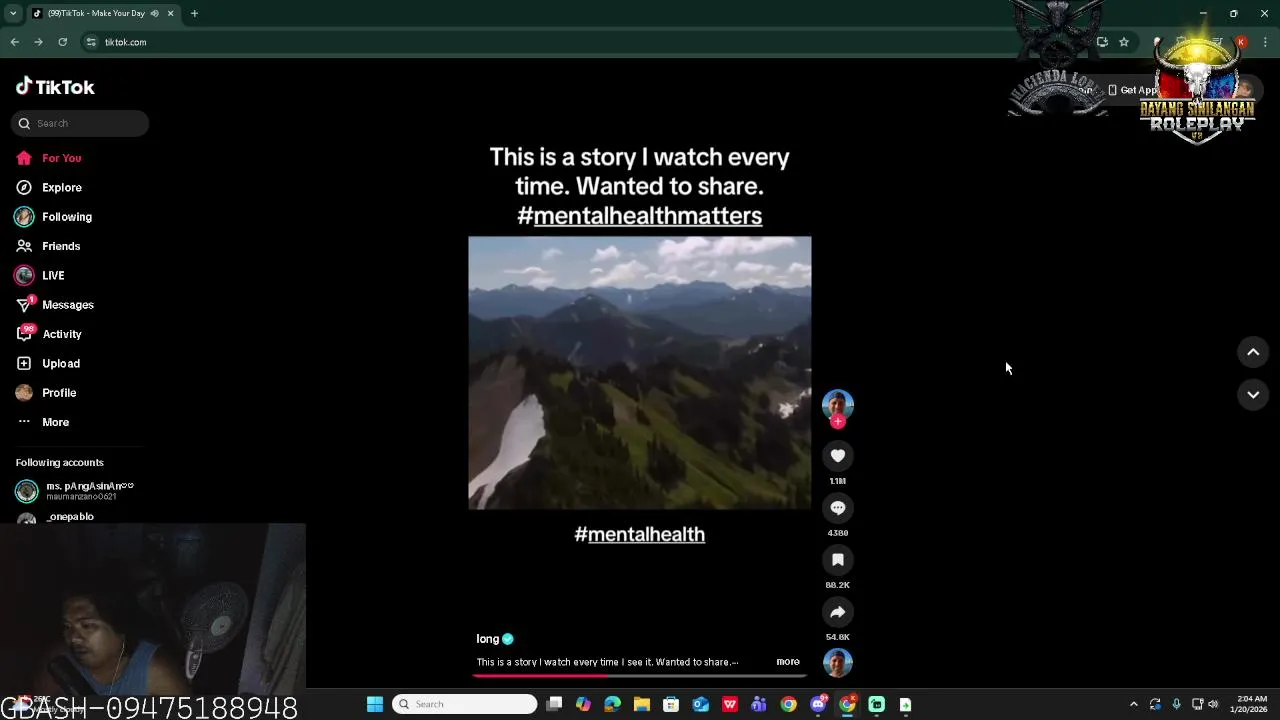Screen dimensions: 1280x720
Task: Open ms. pAngAsinAn following account
Action: pyautogui.click(x=75, y=490)
